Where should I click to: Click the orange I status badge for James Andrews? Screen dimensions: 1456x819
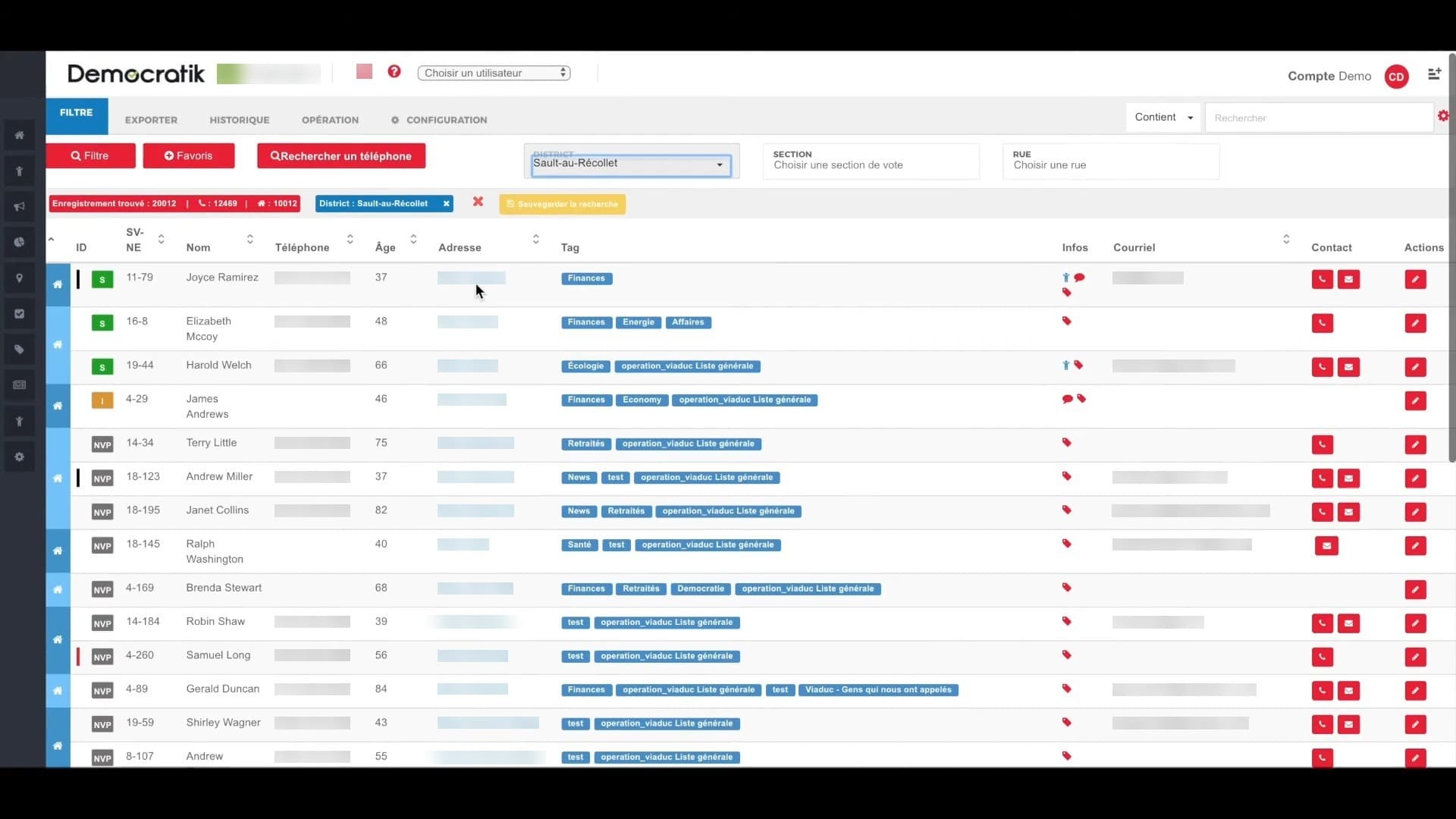pos(102,400)
